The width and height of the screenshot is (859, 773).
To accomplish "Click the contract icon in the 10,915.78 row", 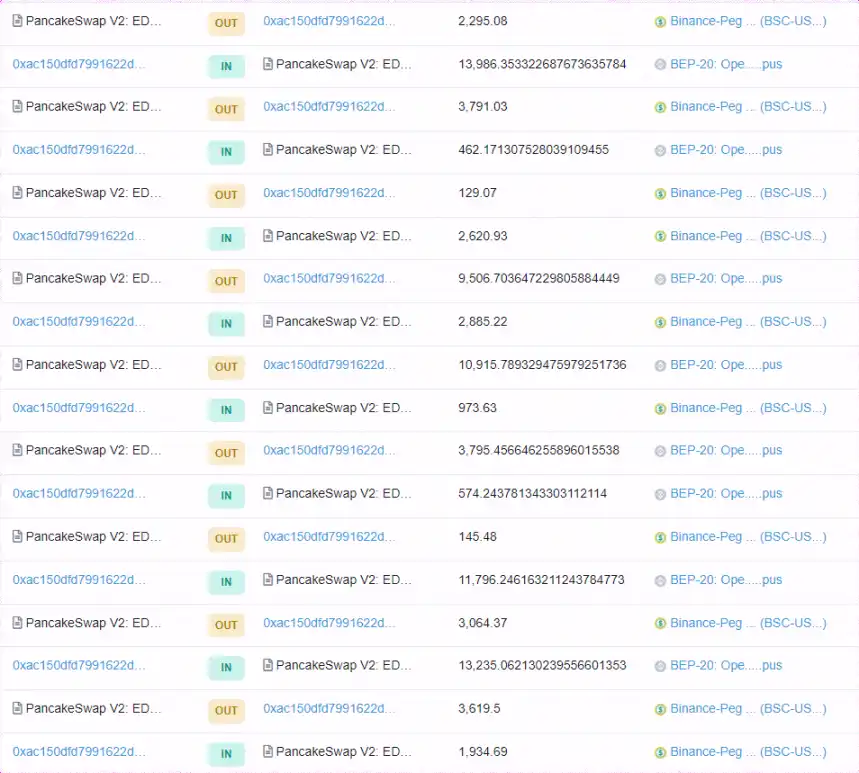I will point(18,364).
